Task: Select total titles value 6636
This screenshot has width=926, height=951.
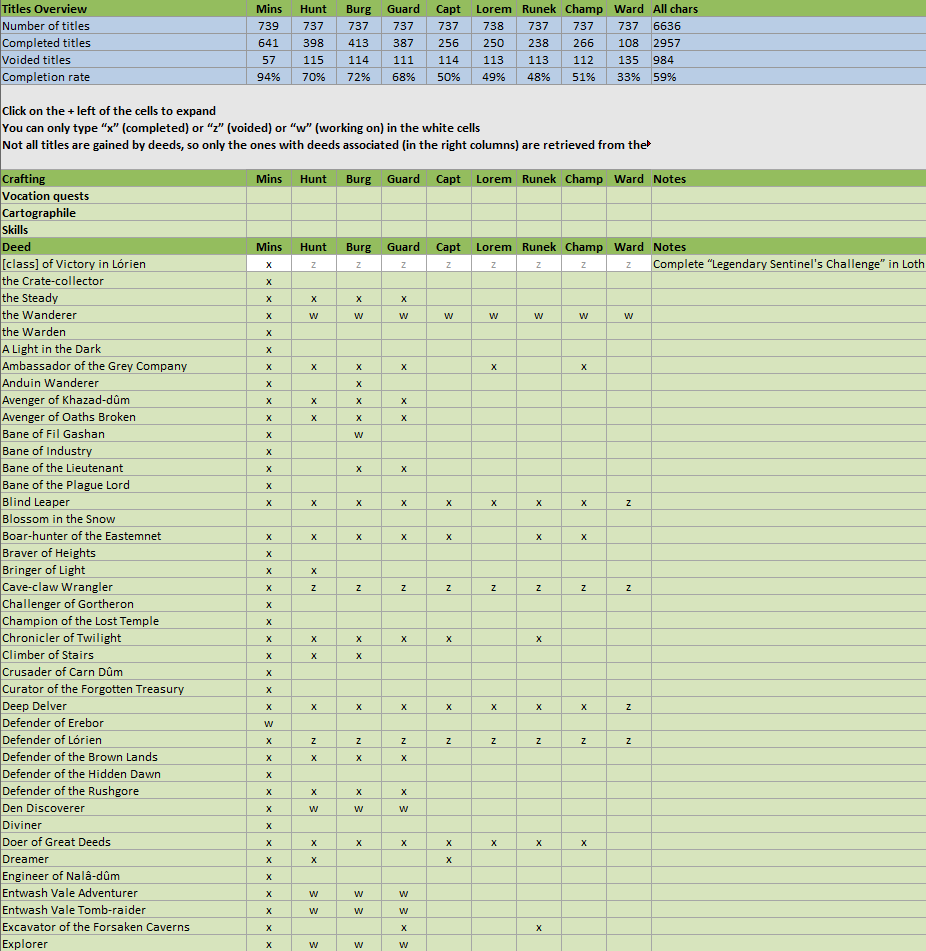Action: [788, 25]
